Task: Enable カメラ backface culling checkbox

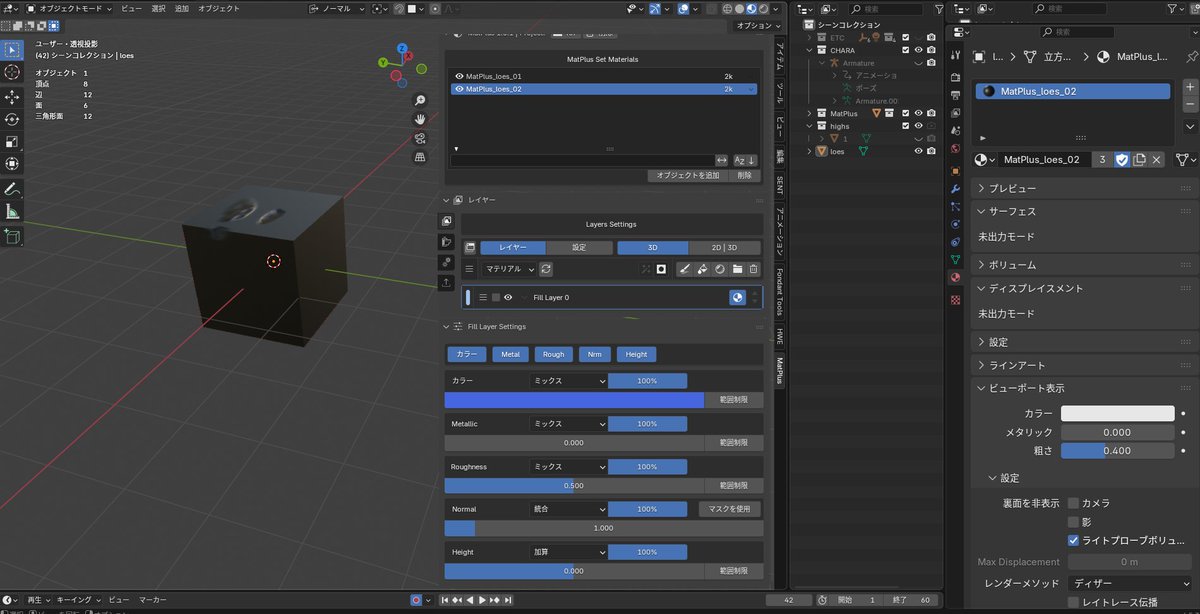Action: [x=1073, y=503]
